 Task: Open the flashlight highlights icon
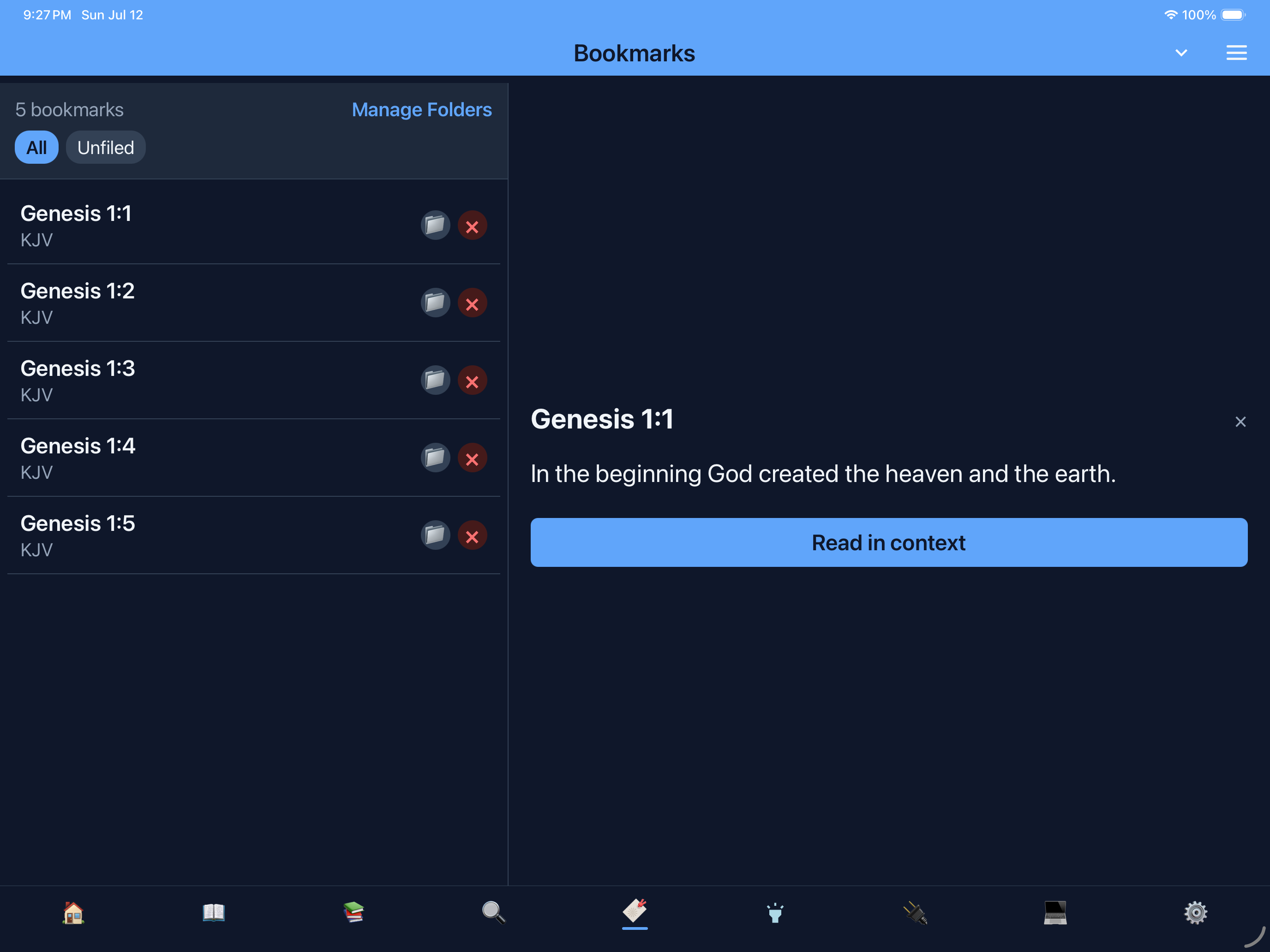775,912
